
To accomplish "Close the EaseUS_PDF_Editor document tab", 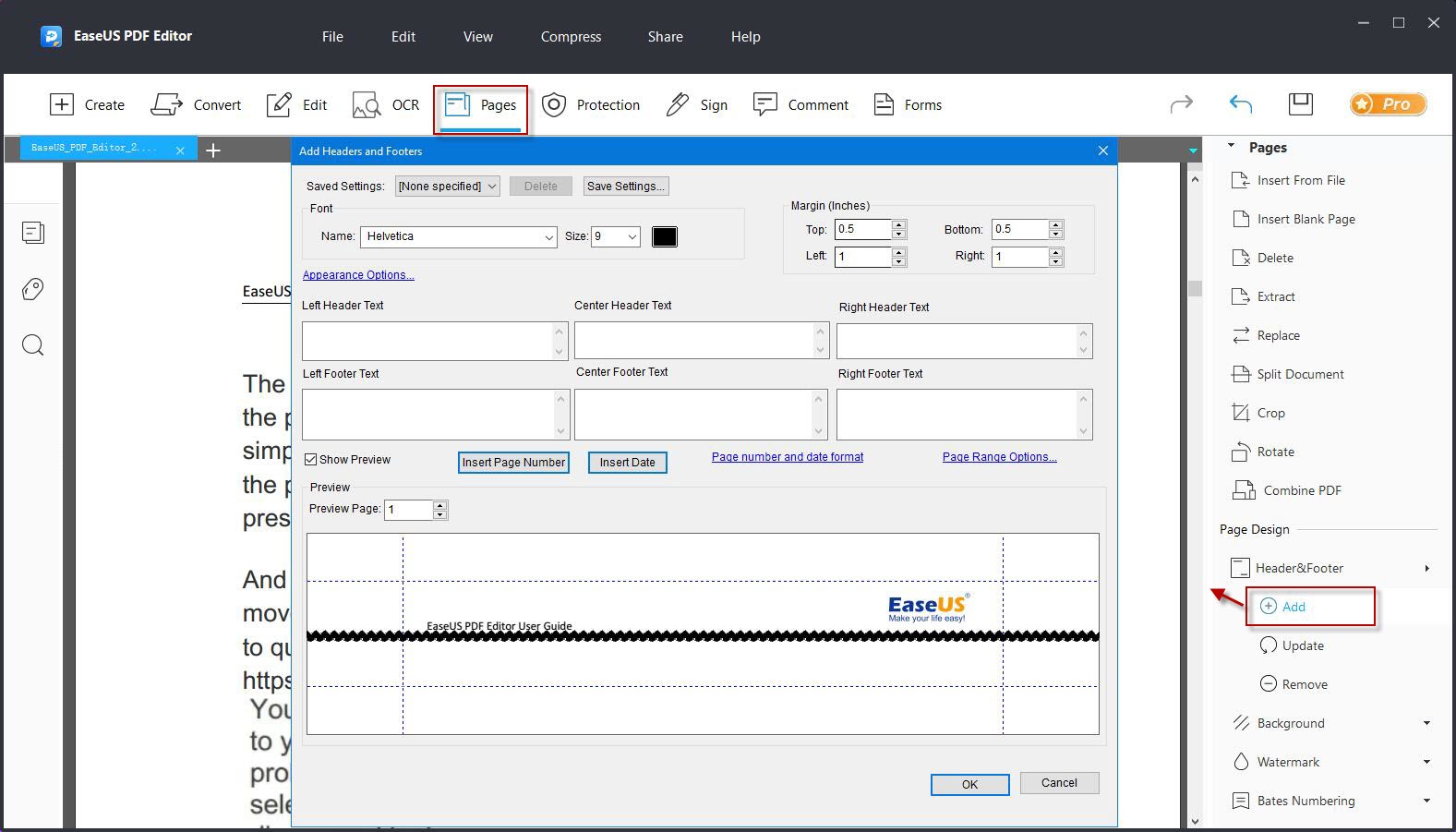I will 180,150.
